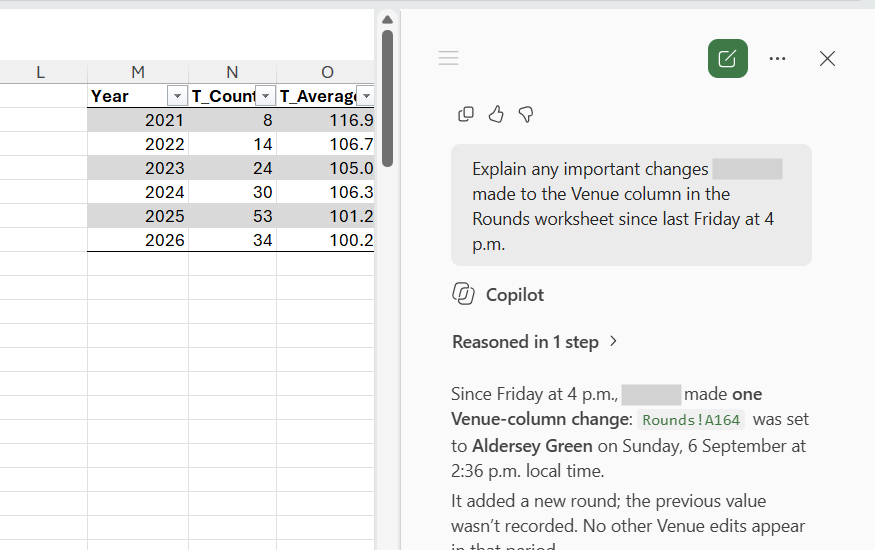Image resolution: width=875 pixels, height=550 pixels.
Task: Open the three-dots more options menu
Action: click(777, 59)
